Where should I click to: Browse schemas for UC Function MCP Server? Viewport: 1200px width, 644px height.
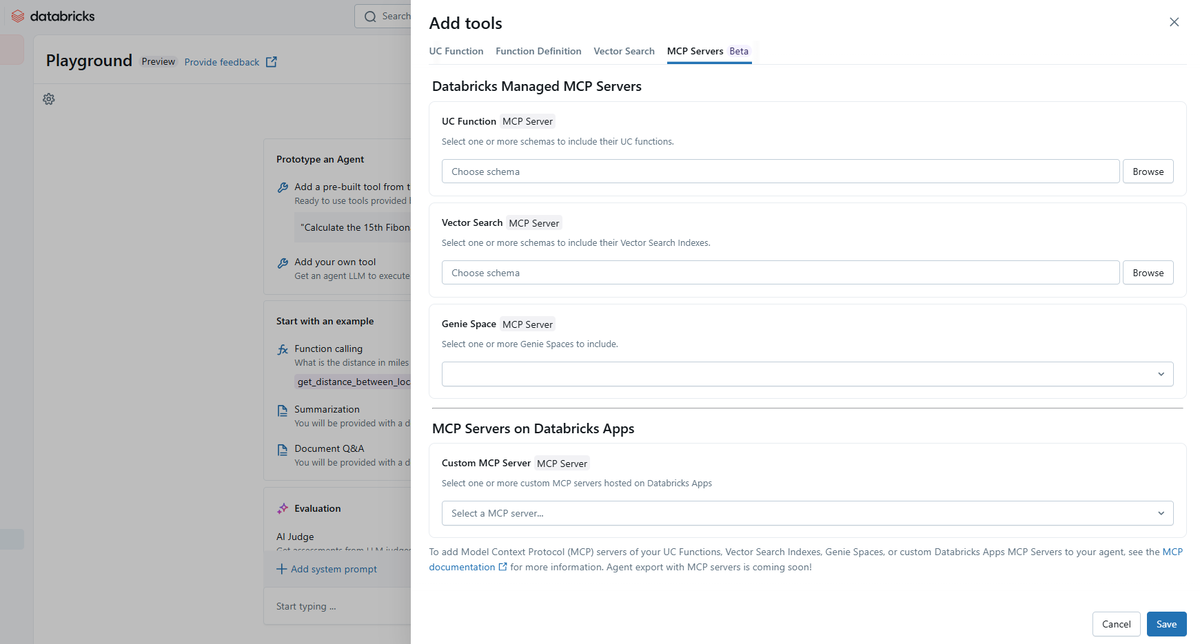(1148, 171)
